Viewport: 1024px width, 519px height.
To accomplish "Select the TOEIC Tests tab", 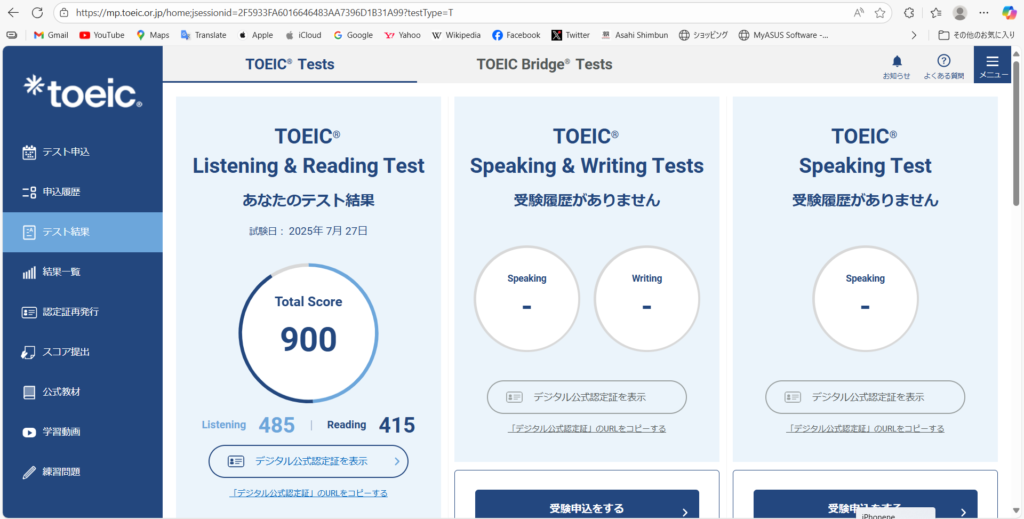I will pos(290,64).
